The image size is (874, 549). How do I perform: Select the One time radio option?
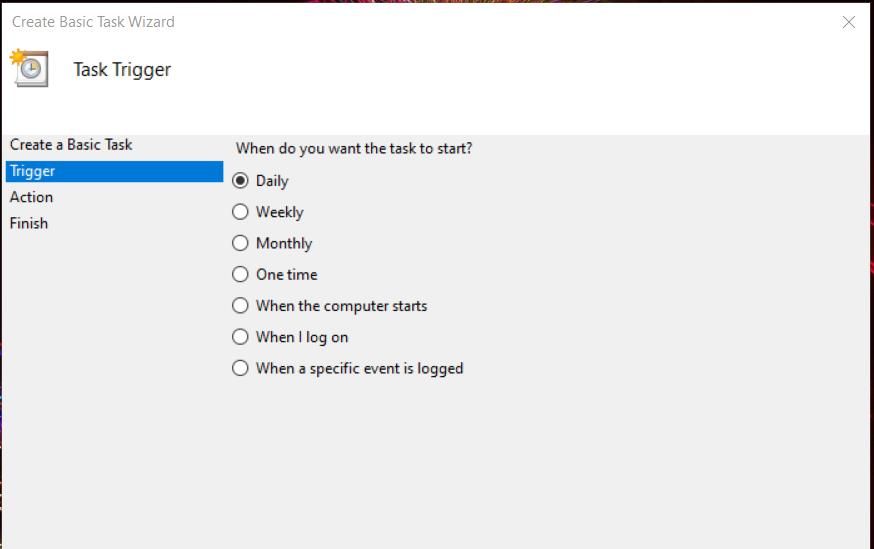[240, 274]
